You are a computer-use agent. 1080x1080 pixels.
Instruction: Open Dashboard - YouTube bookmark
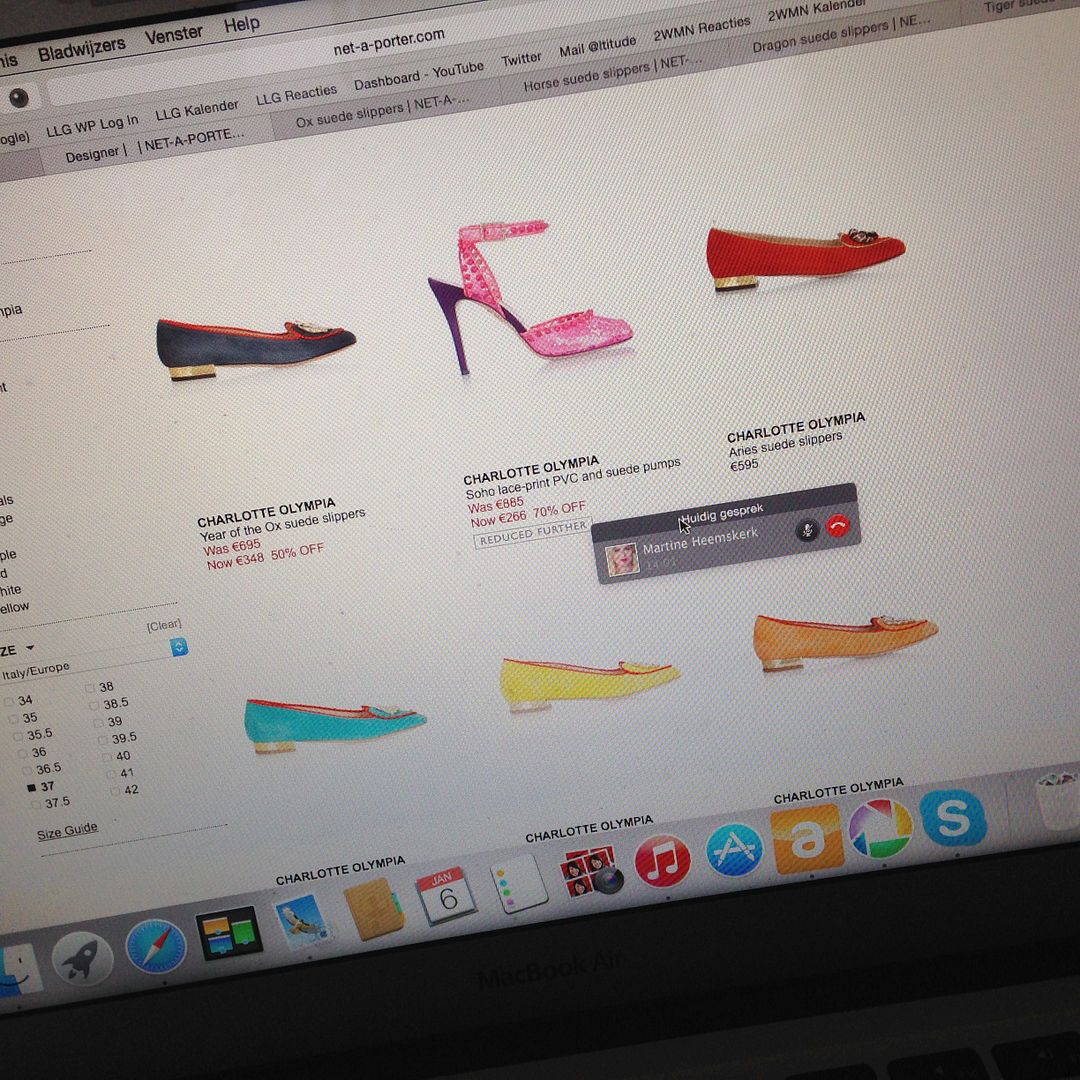point(419,75)
